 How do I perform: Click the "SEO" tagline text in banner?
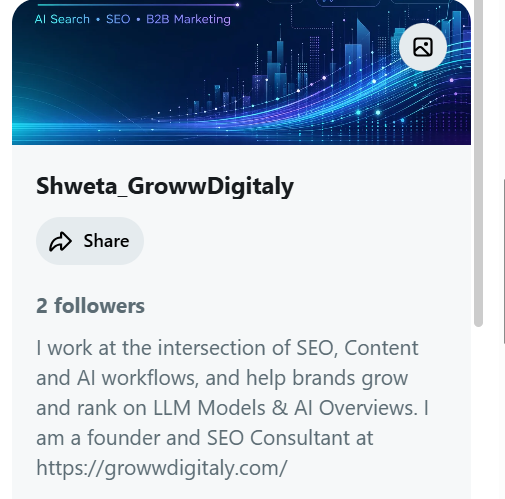[x=118, y=19]
